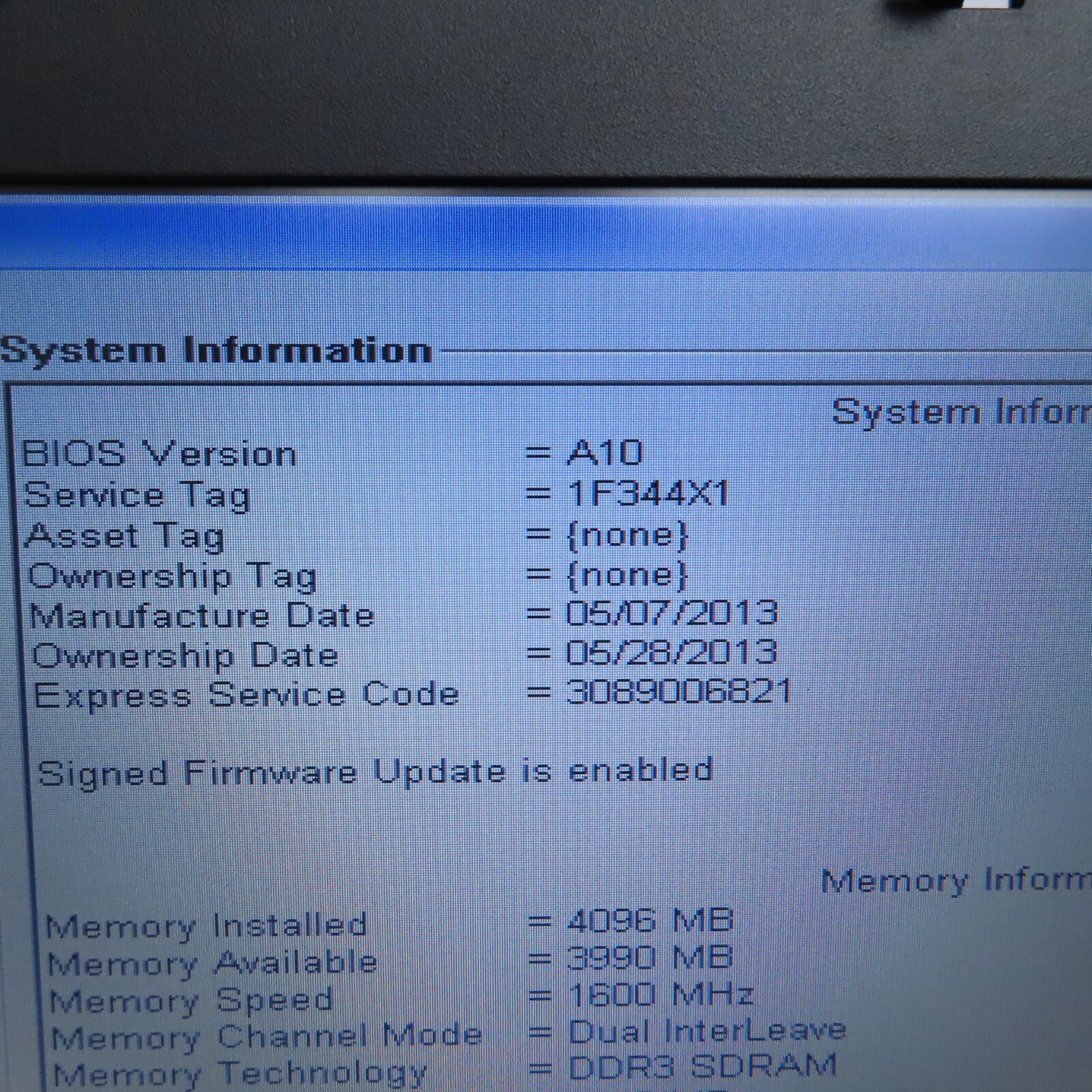Select the Ownership Tag label
The height and width of the screenshot is (1092, 1092).
tap(173, 578)
